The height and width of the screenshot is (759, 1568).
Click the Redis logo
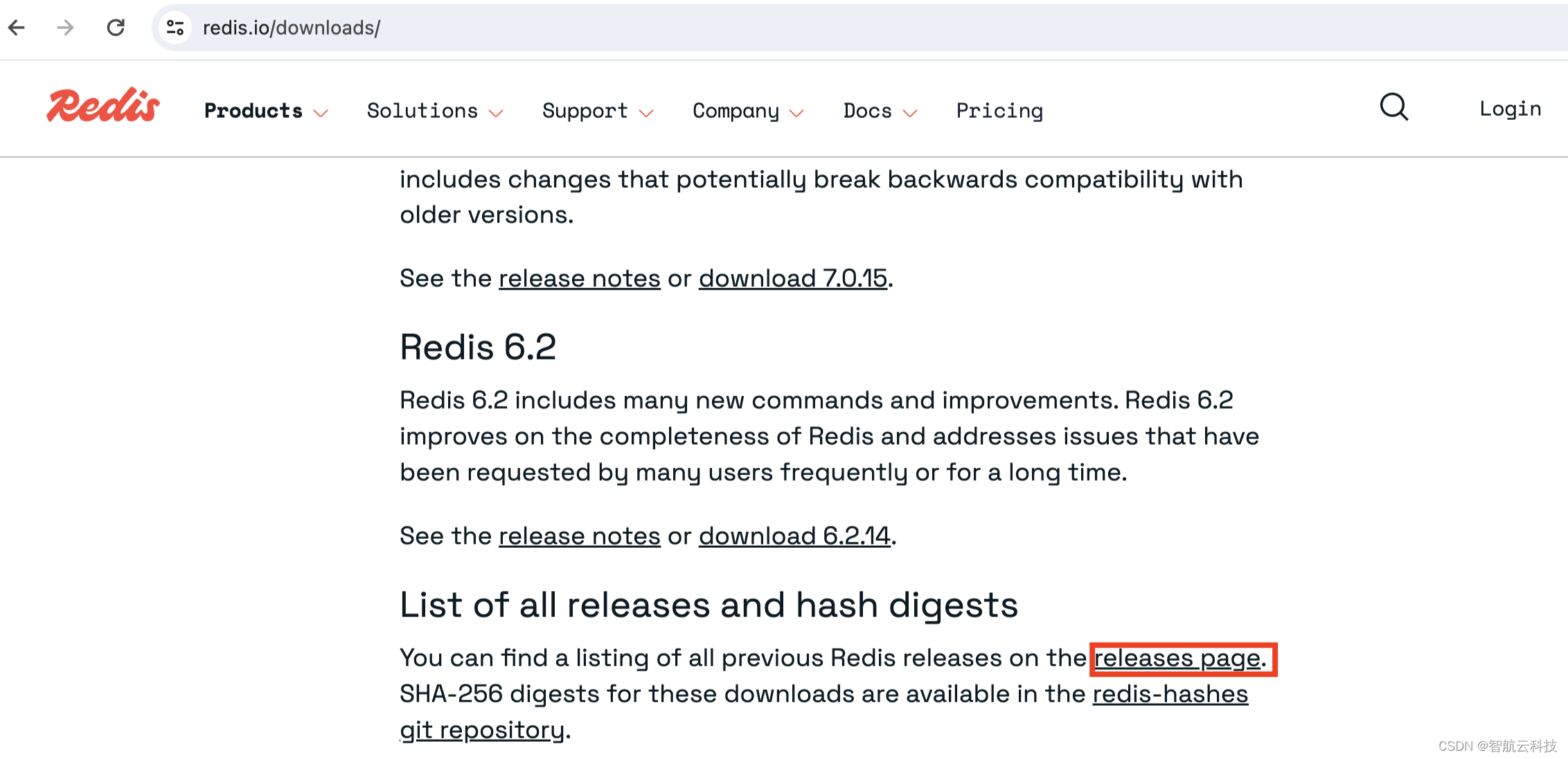(x=103, y=106)
